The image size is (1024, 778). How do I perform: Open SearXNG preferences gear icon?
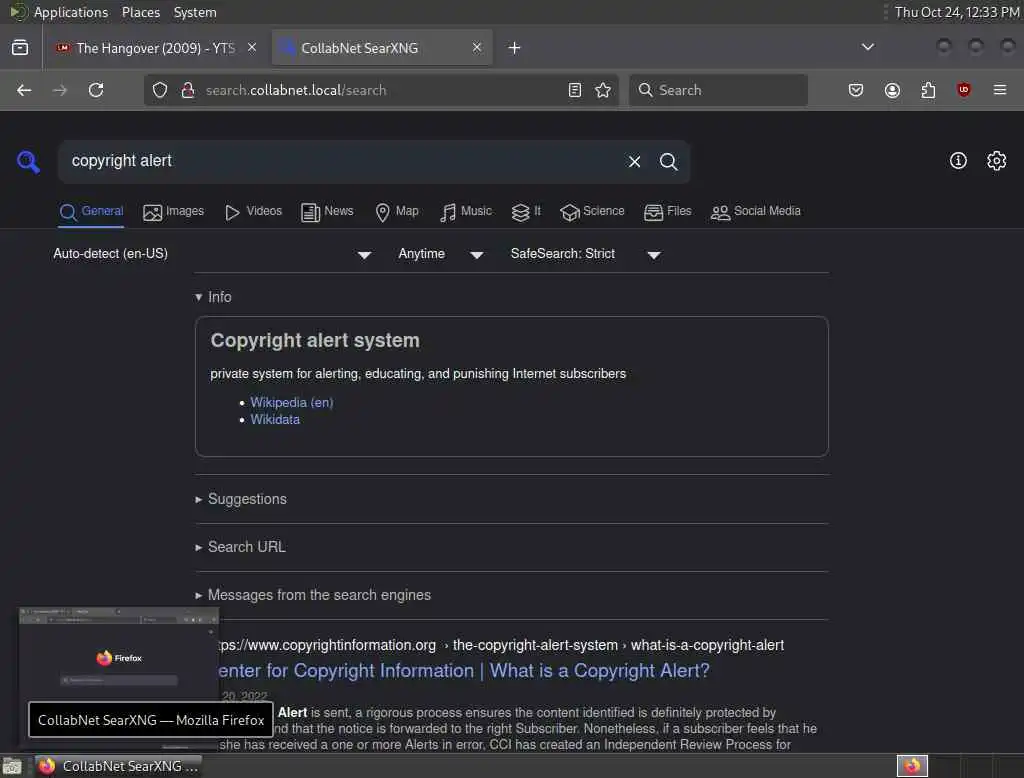[x=997, y=161]
